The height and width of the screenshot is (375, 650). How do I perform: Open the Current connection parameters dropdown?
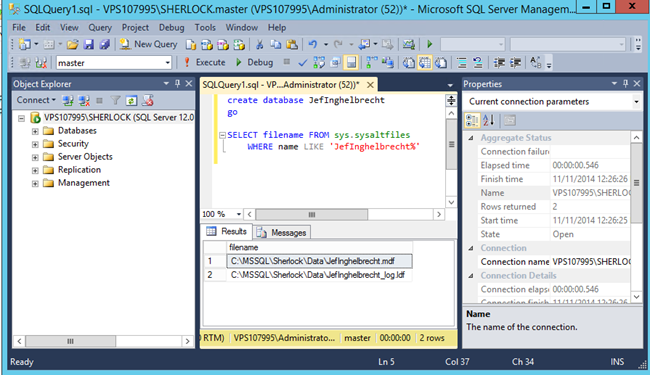tap(636, 102)
